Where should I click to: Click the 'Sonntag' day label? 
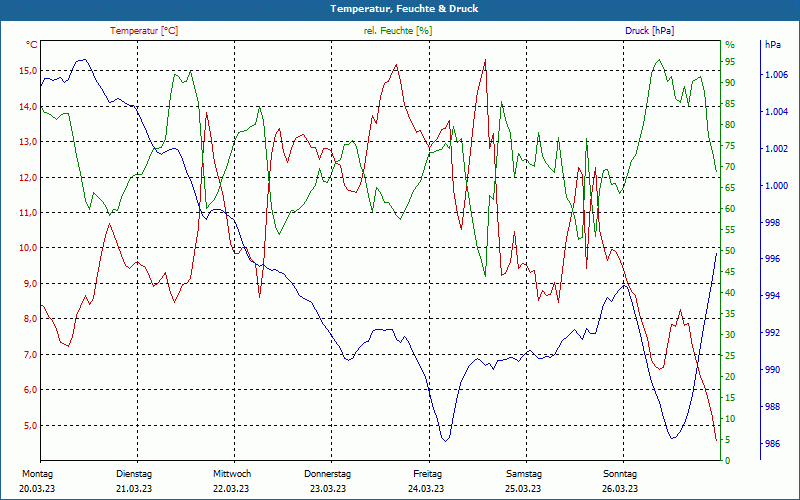tap(620, 474)
